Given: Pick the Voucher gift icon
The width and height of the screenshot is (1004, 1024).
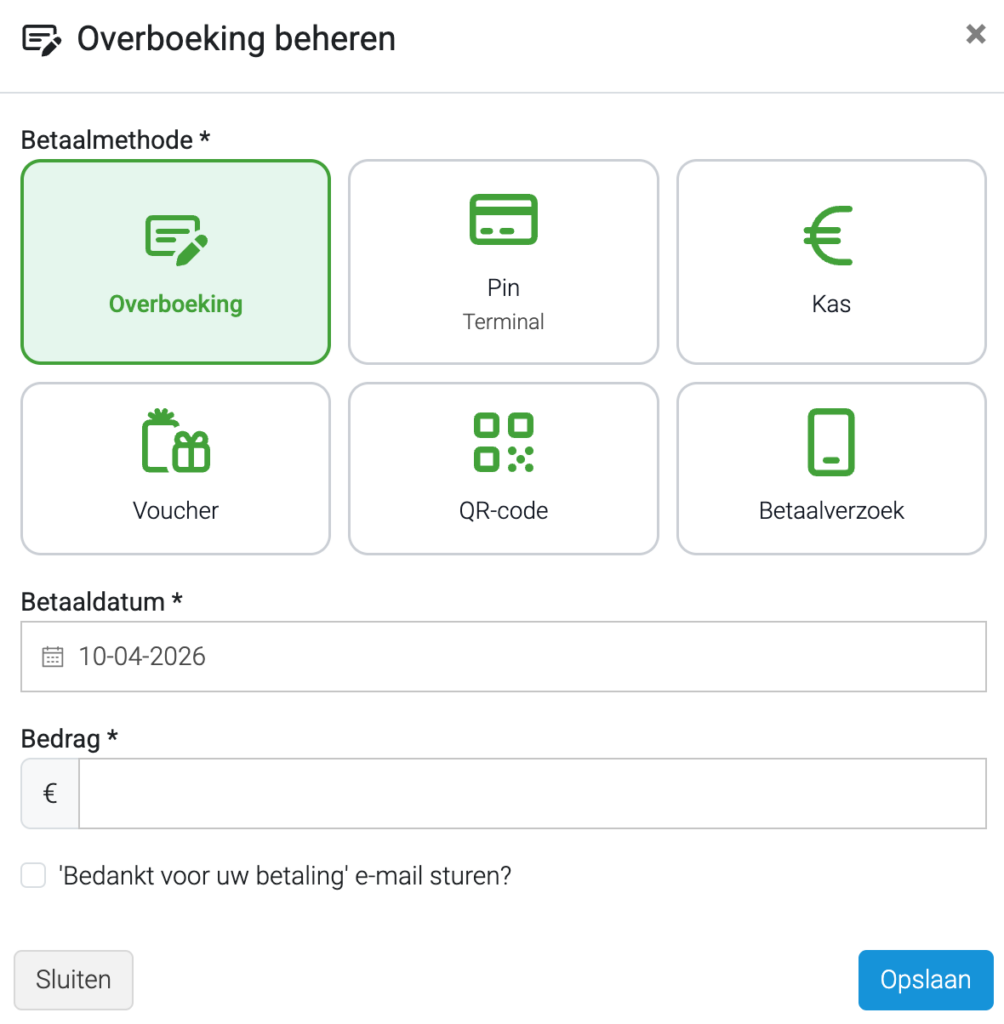Looking at the screenshot, I should [176, 440].
